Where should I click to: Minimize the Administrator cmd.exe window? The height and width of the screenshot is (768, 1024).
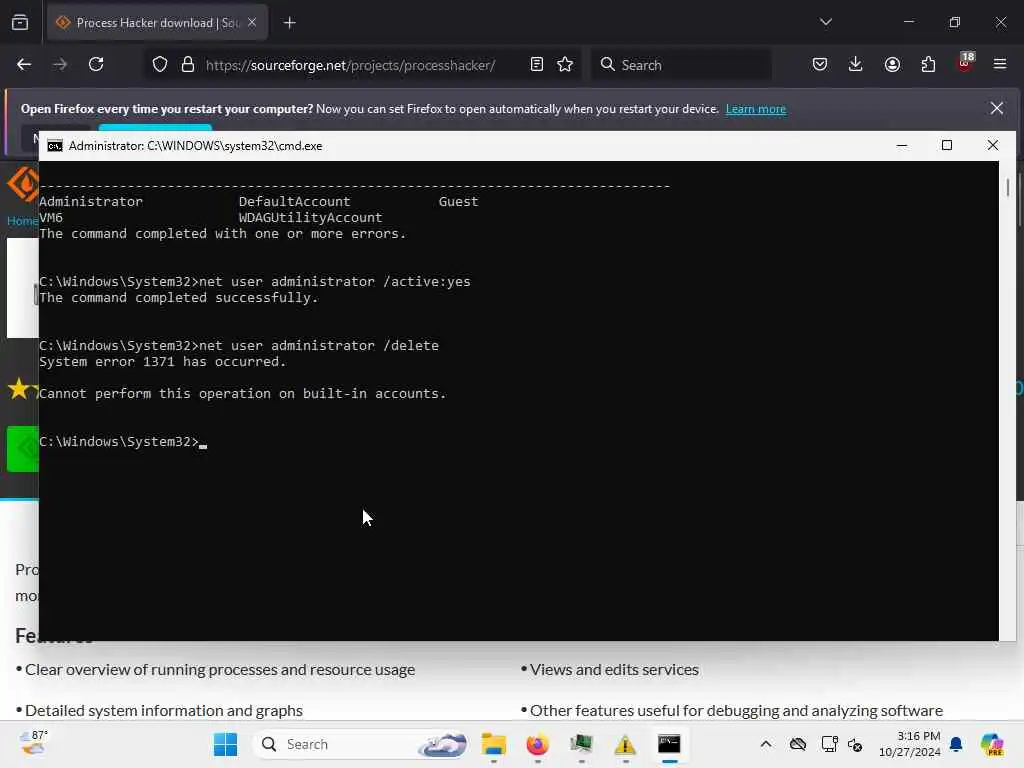[902, 146]
